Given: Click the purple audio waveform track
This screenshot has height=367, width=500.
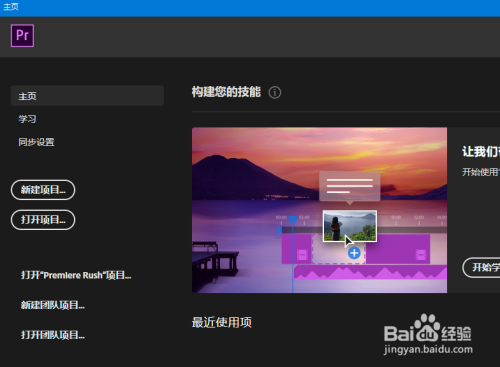Looking at the screenshot, I should (370, 272).
